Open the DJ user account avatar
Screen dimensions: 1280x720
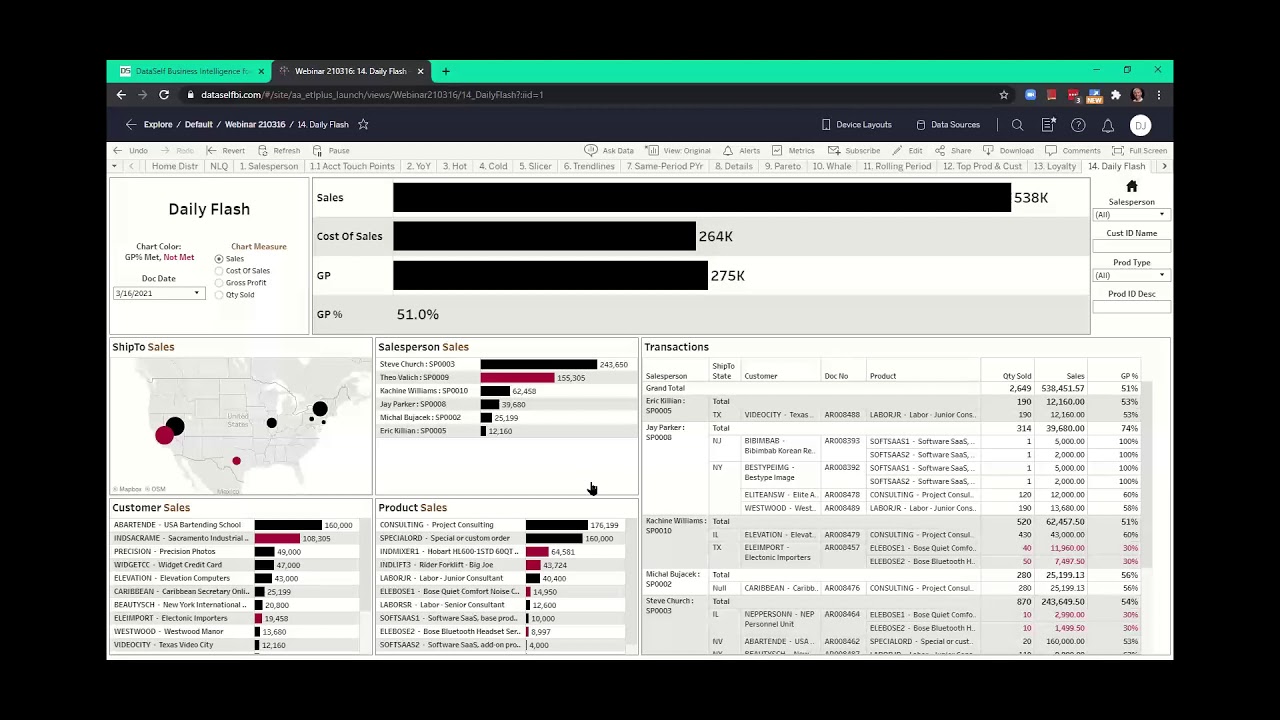(x=1140, y=125)
